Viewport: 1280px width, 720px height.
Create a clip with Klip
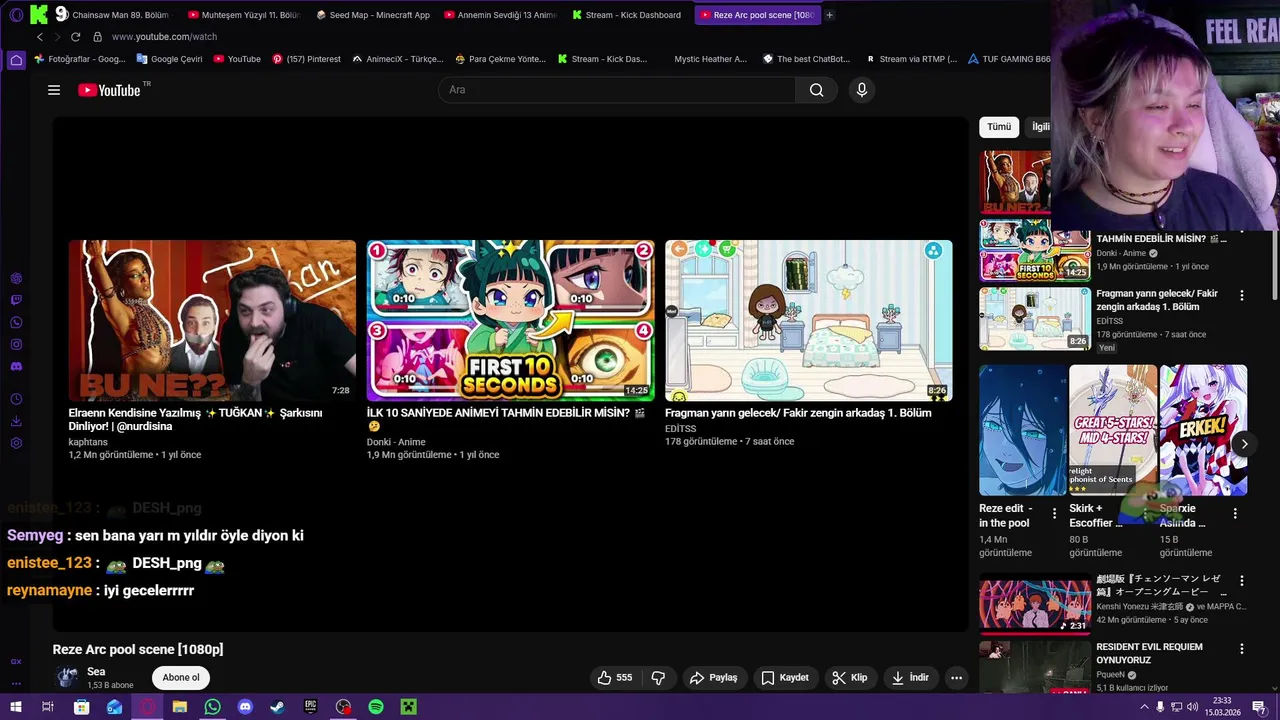tap(850, 678)
